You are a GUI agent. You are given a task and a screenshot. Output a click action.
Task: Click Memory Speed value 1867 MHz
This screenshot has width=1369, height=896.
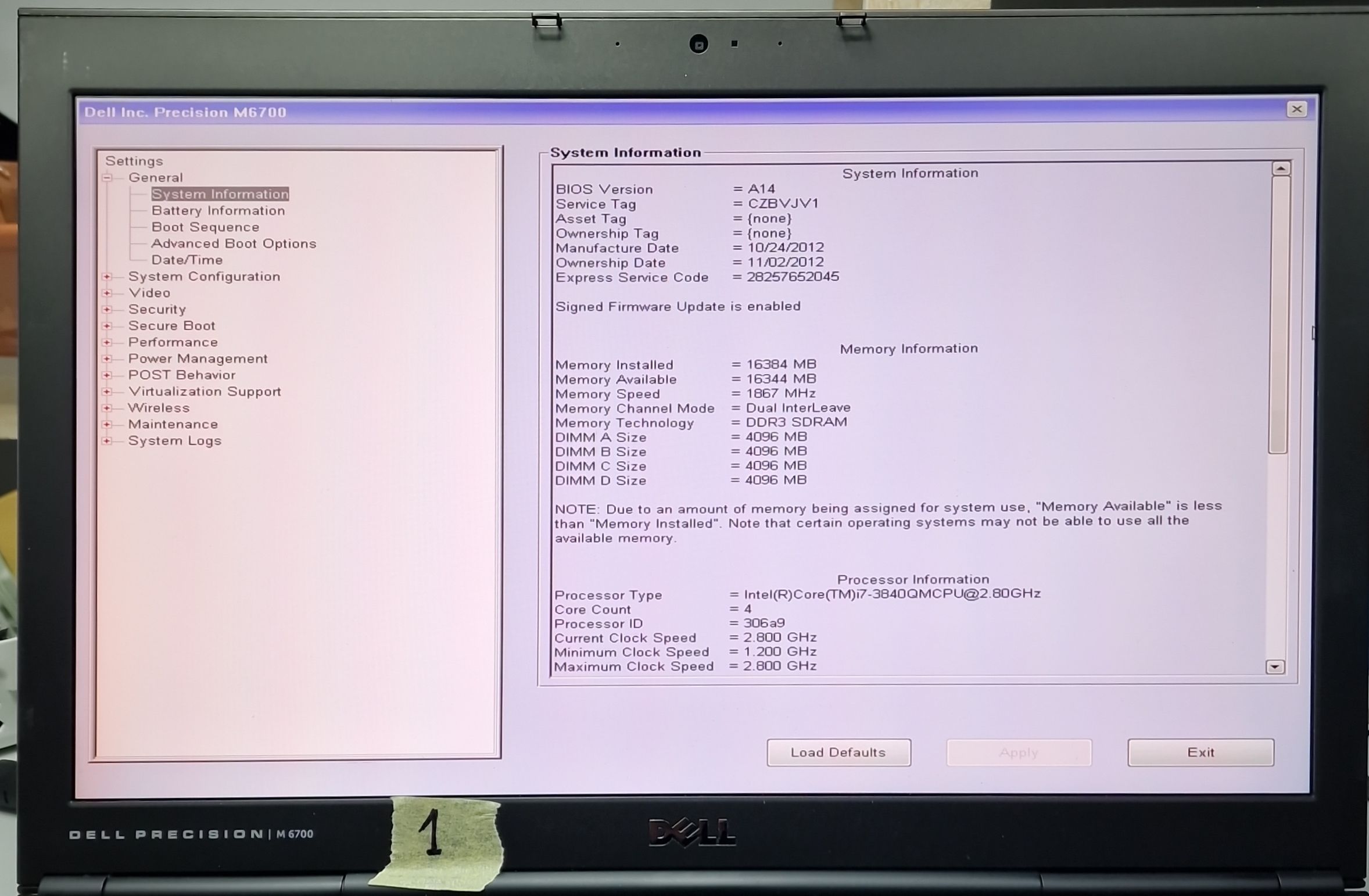tap(780, 393)
